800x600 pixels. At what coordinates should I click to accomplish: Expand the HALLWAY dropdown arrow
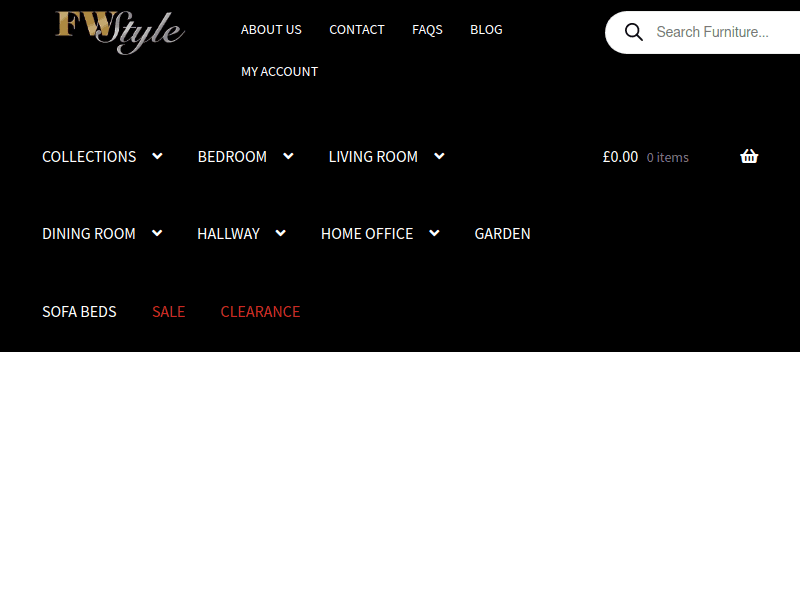pos(280,233)
